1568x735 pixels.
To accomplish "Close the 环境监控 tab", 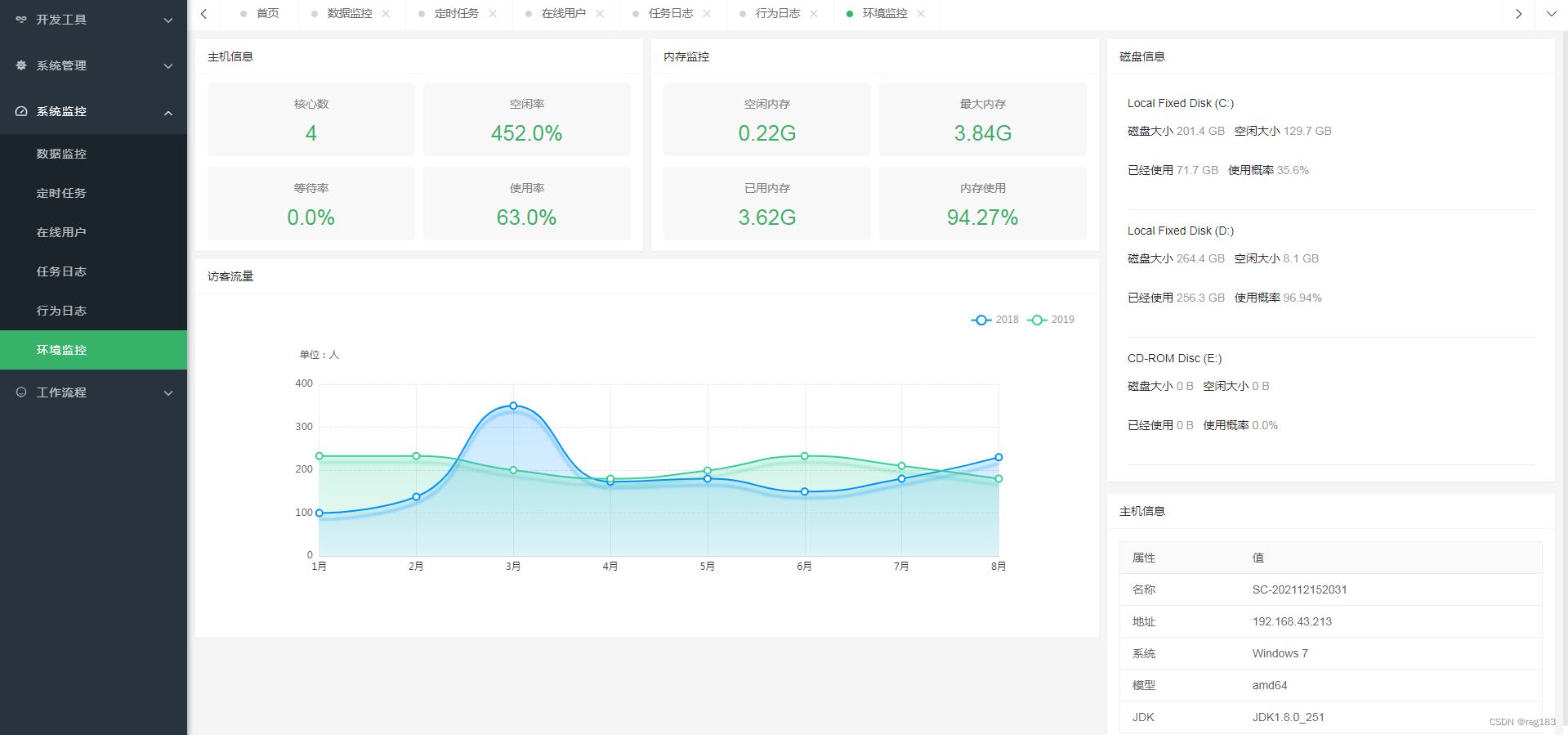I will (921, 14).
